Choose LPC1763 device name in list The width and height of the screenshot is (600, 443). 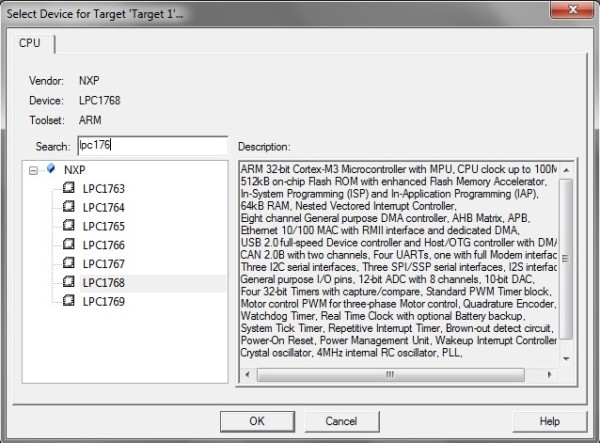[x=104, y=188]
